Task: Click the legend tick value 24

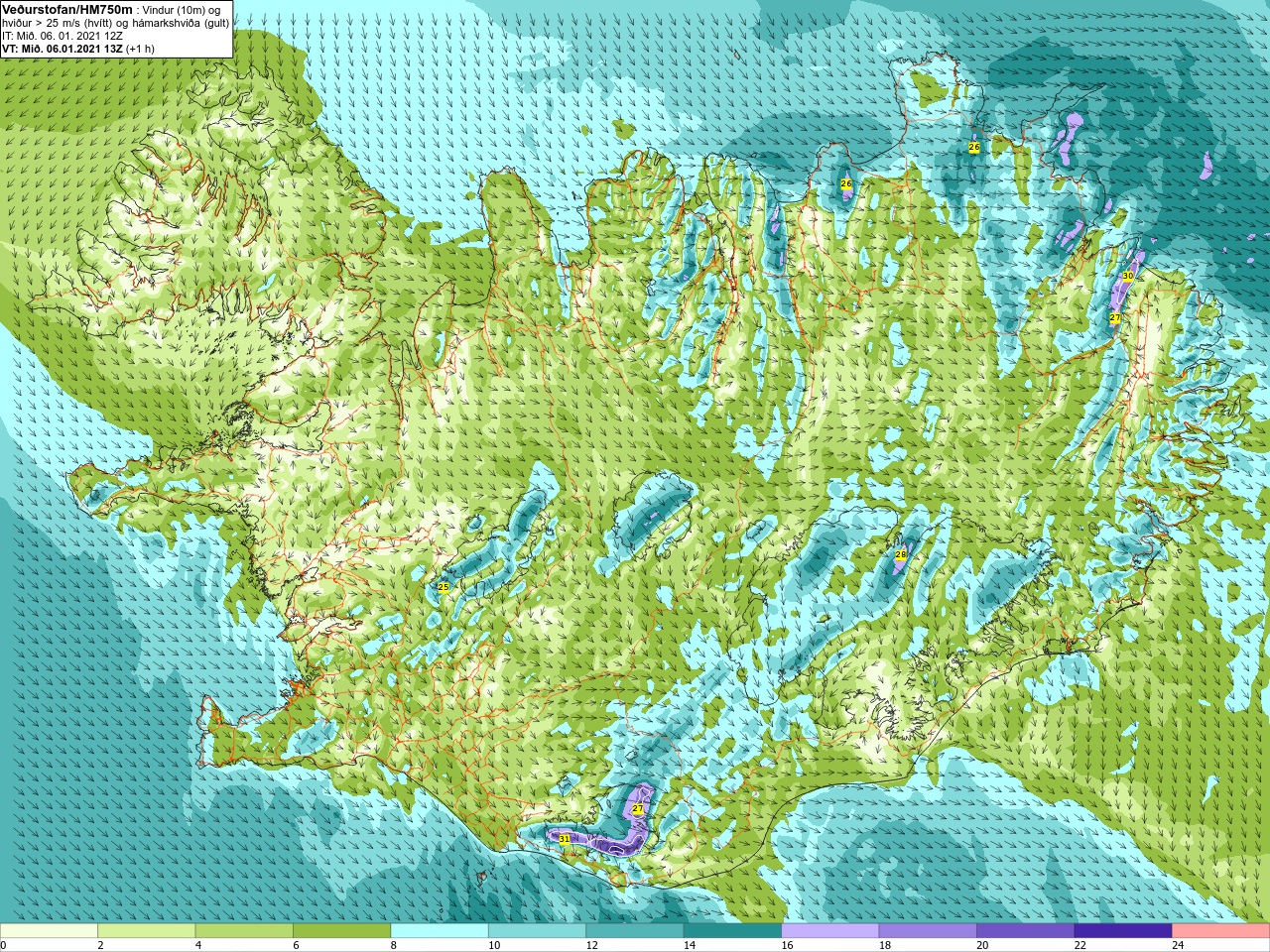Action: 1178,945
